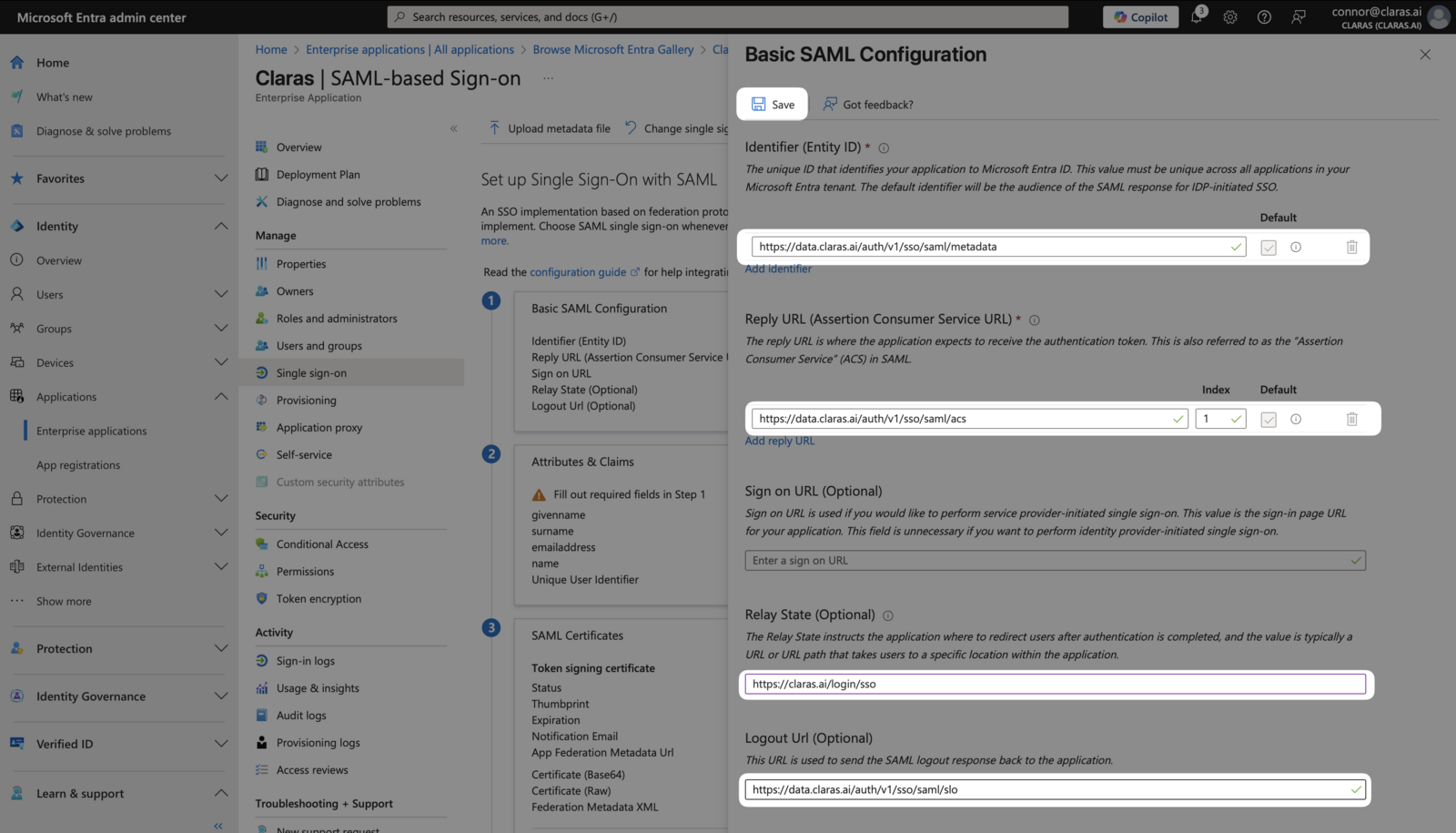Collapse Learn & support chevron
Screen dimensions: 1456x833
point(220,793)
